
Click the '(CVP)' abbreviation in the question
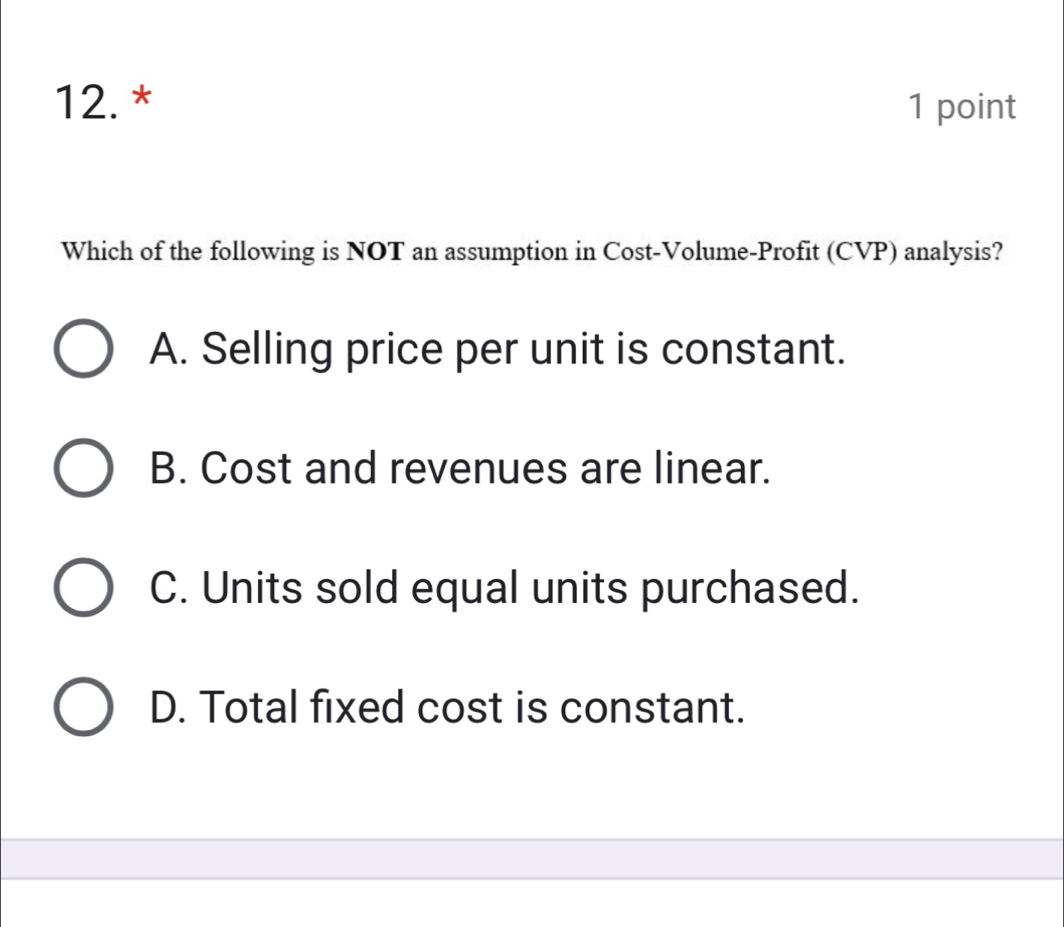tap(863, 251)
